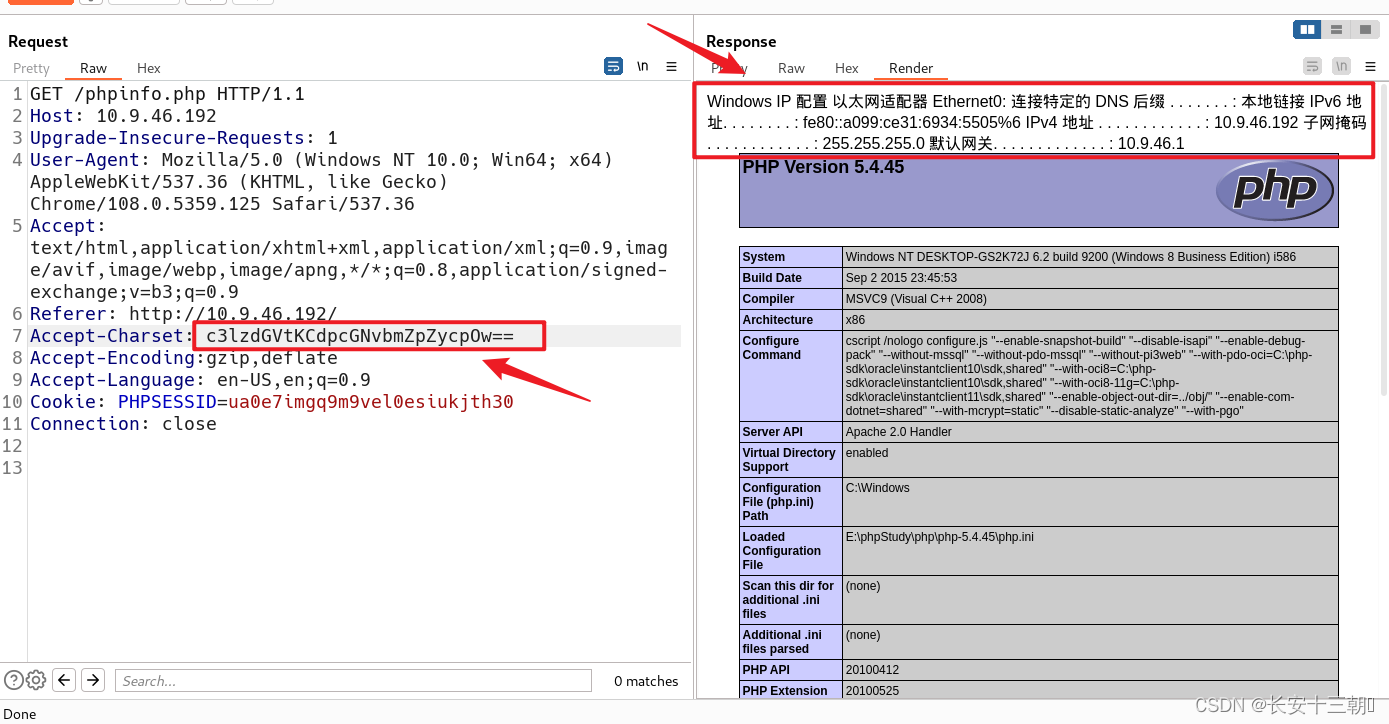Open the search options gear icon
This screenshot has height=724, width=1389.
pos(35,680)
